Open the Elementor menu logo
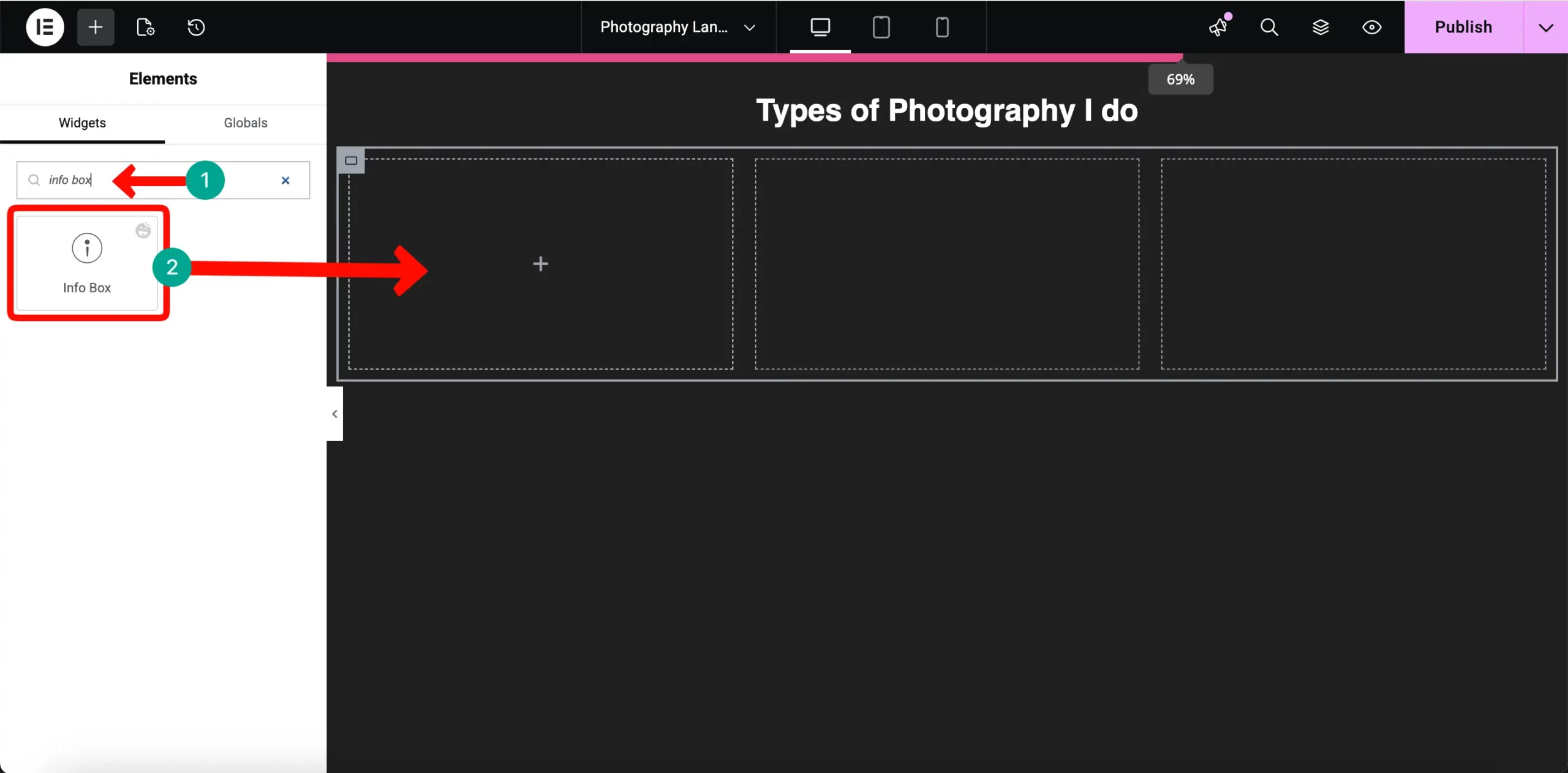Screen dimensions: 1568x773 click(x=44, y=27)
